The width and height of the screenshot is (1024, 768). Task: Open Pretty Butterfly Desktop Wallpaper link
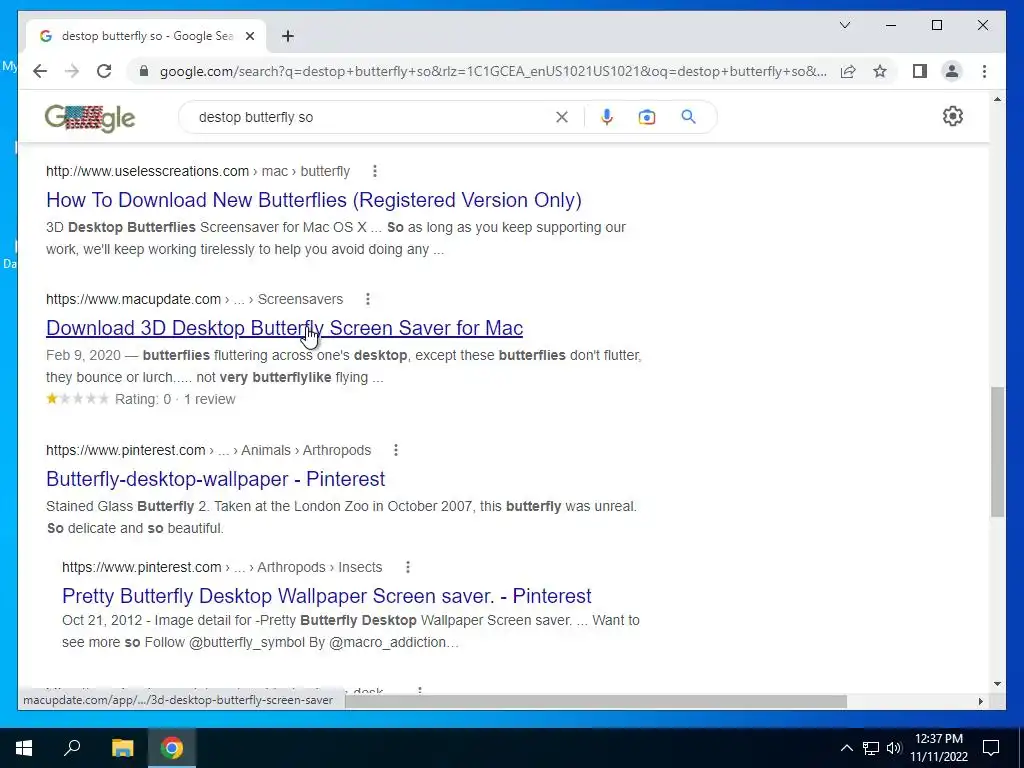point(327,596)
